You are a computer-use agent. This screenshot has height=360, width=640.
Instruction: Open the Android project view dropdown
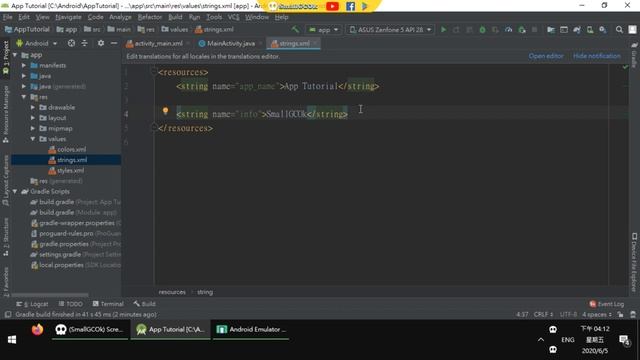pos(37,43)
